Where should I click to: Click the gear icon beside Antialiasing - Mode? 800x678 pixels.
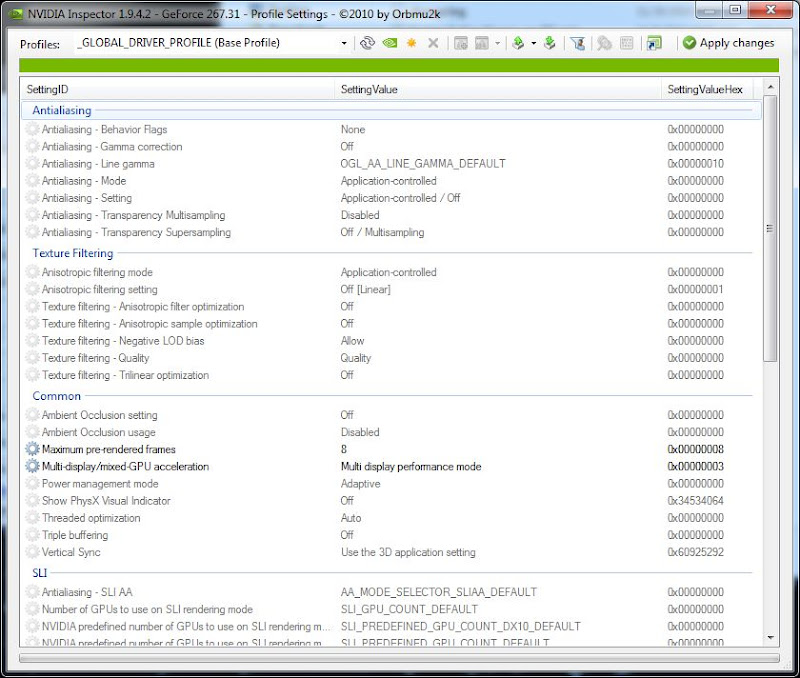(32, 181)
